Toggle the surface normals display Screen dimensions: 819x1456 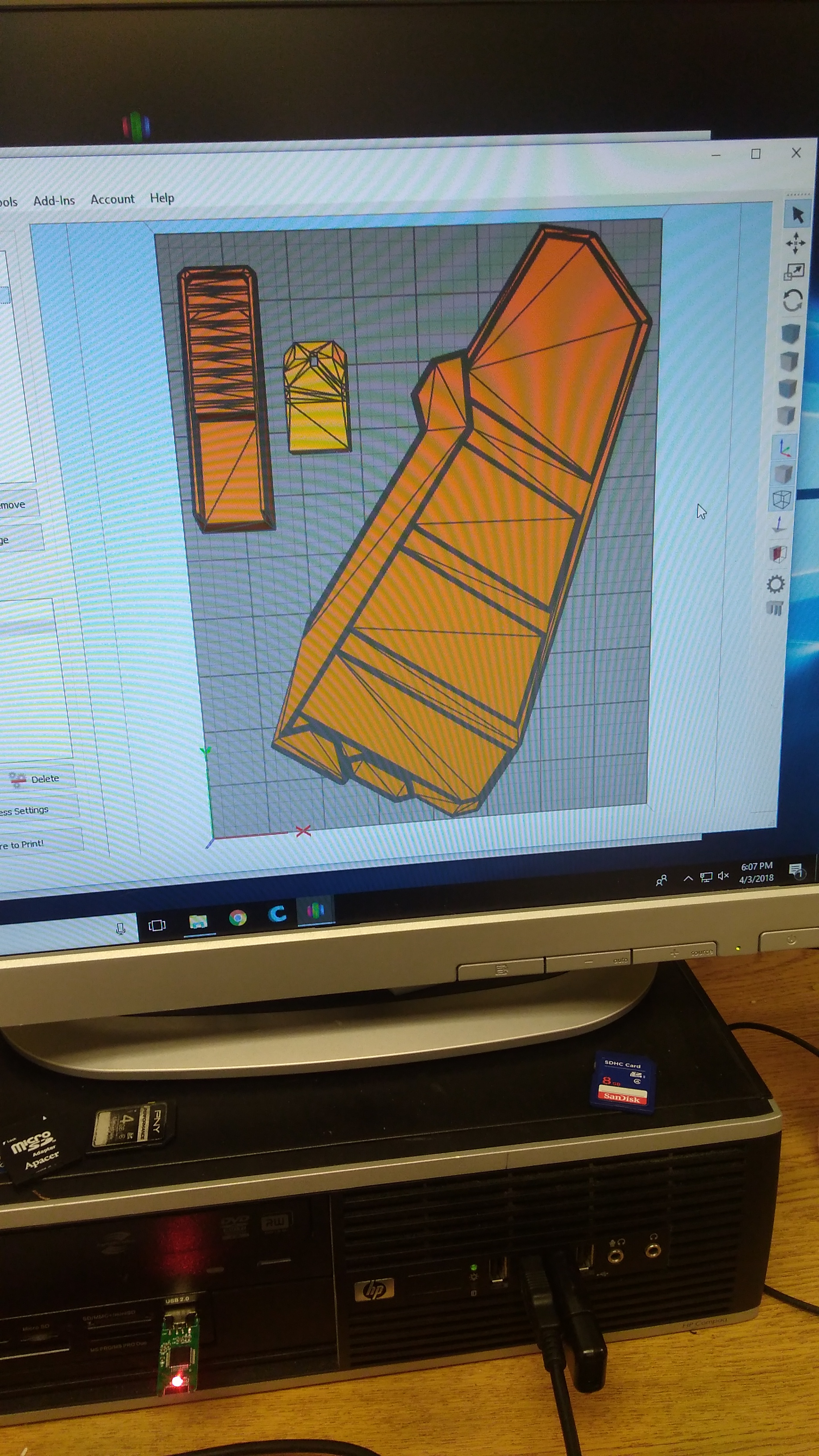point(779,525)
